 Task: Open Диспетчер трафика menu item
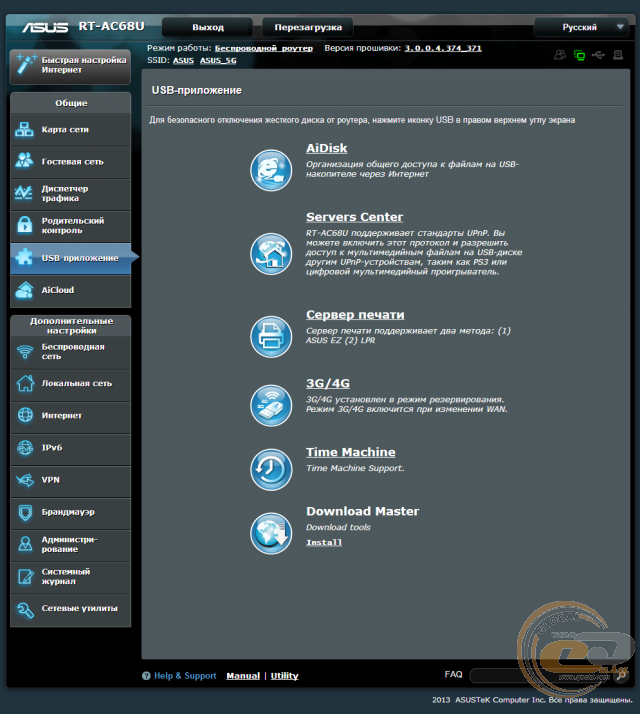[x=71, y=194]
